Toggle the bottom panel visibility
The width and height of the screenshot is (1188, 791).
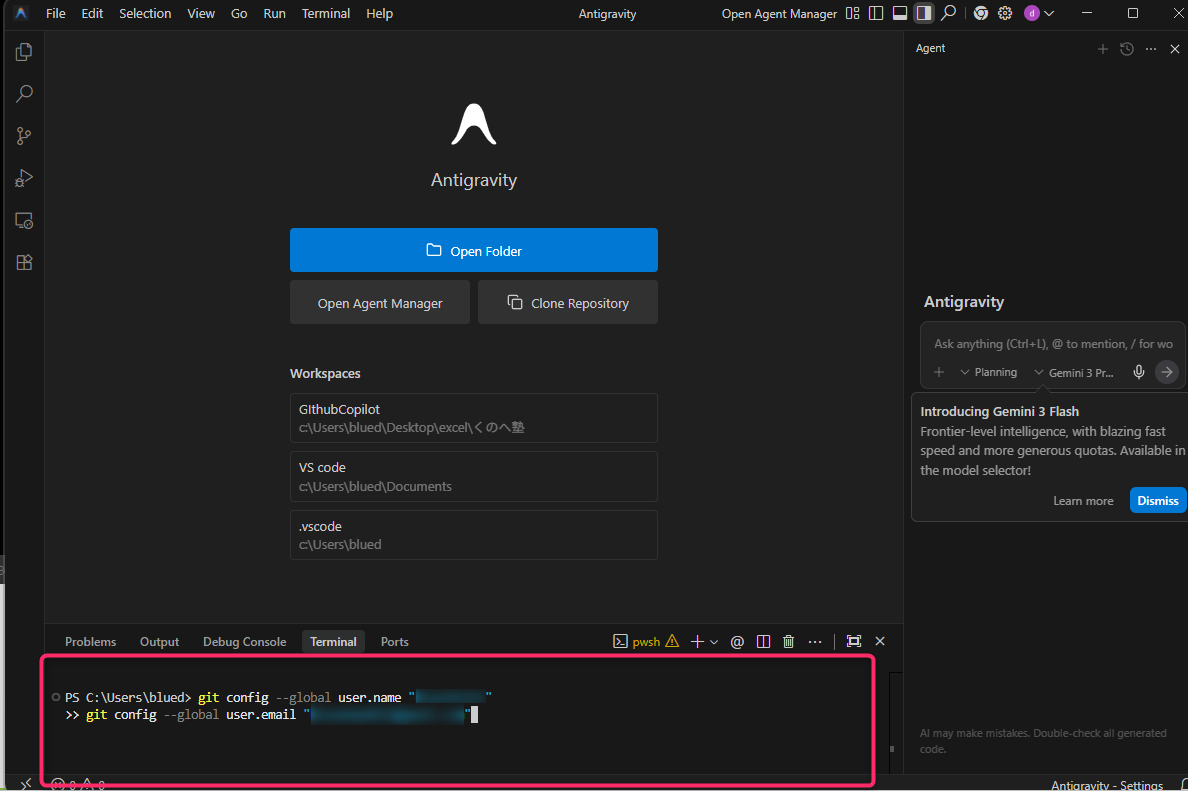click(x=900, y=14)
